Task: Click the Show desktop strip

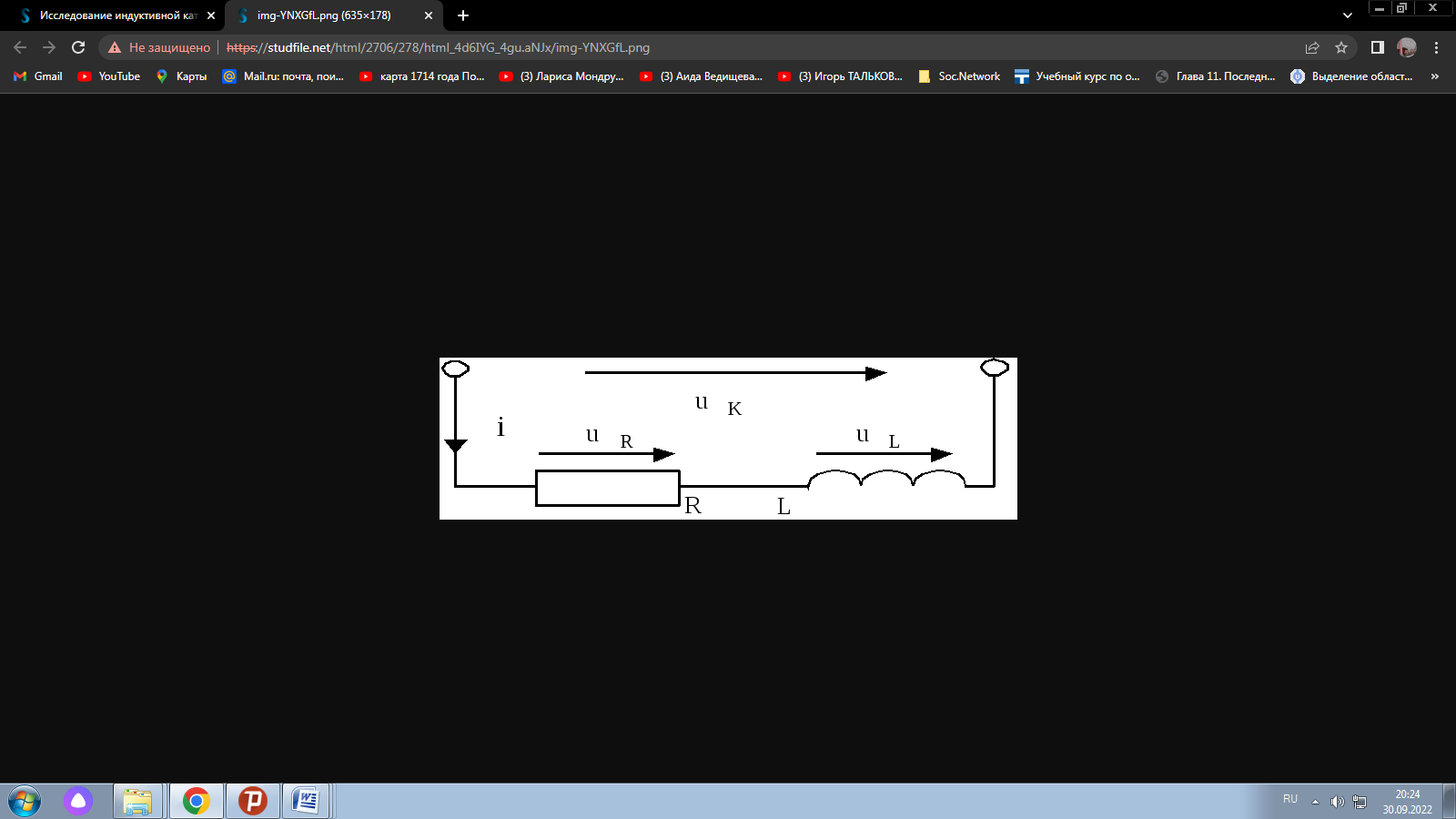Action: (1448, 802)
